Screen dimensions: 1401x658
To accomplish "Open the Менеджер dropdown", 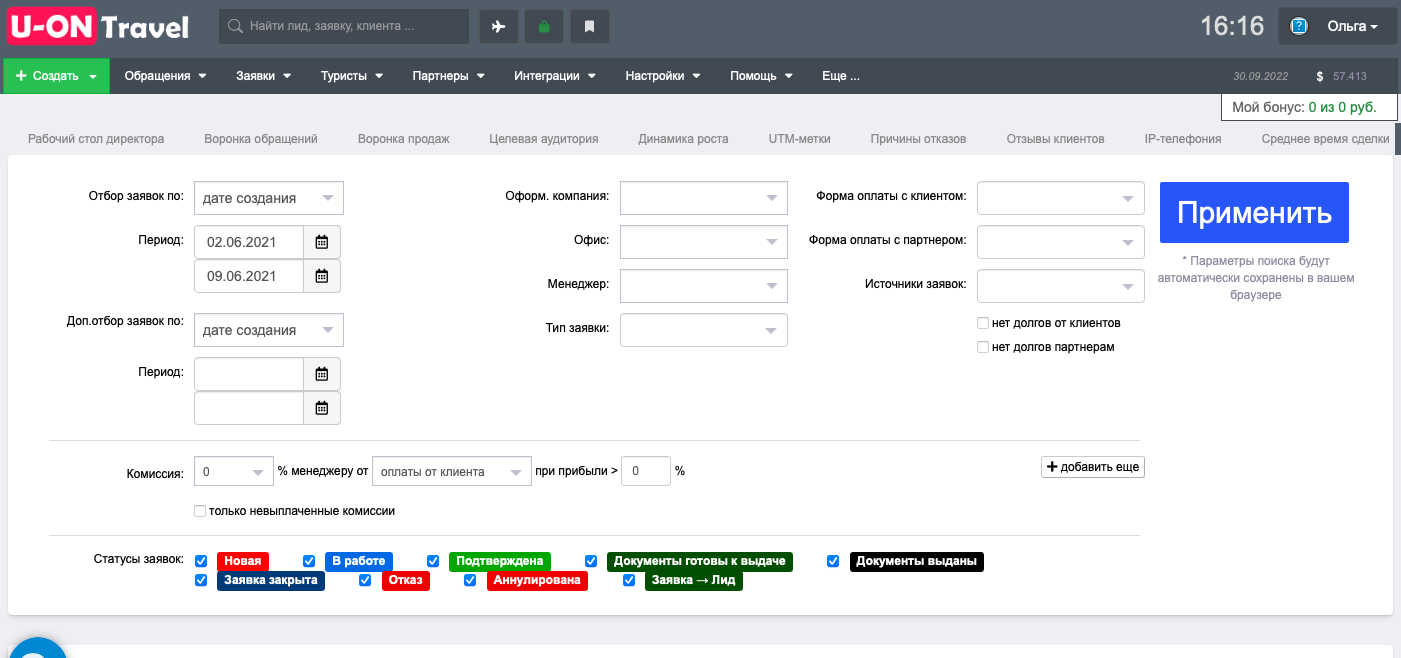I will tap(704, 286).
